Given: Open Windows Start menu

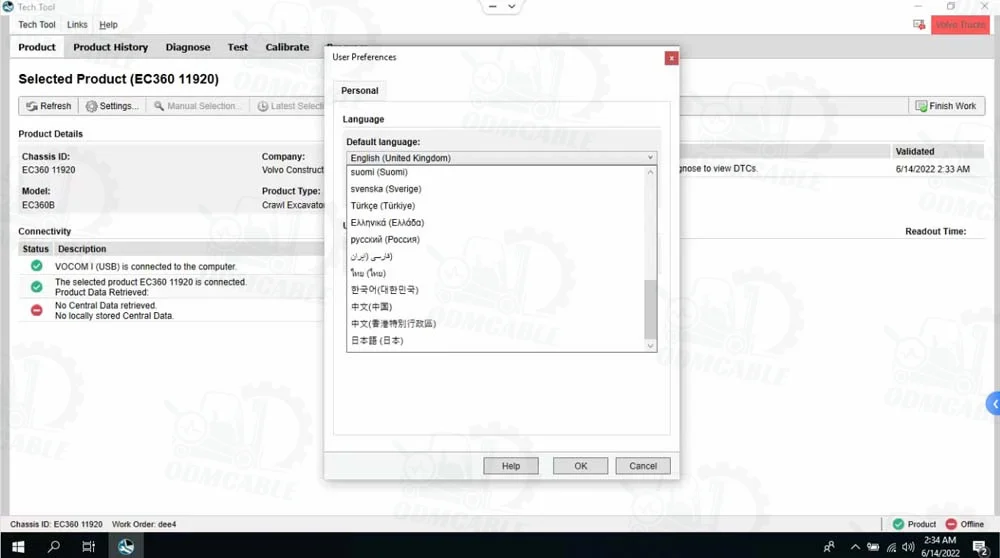Looking at the screenshot, I should click(19, 546).
